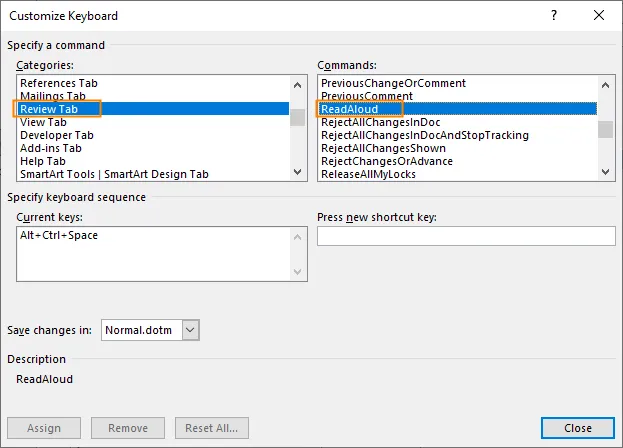Click the Press new shortcut key field

pyautogui.click(x=465, y=236)
